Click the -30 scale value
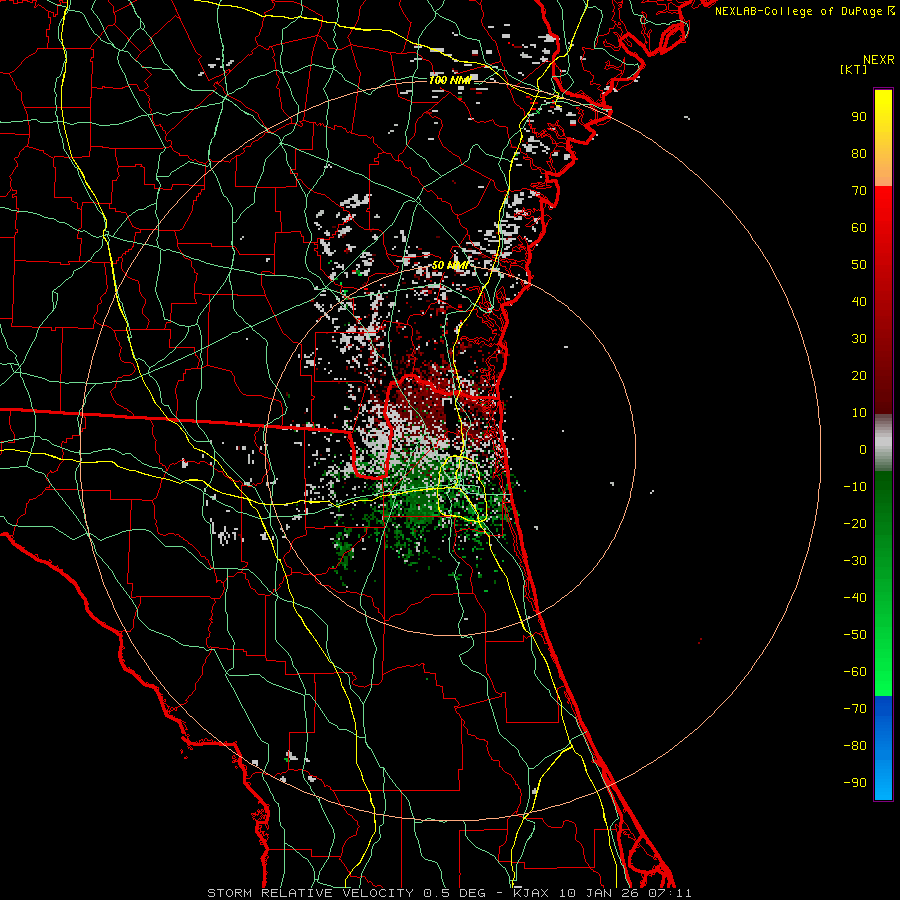 [x=855, y=561]
